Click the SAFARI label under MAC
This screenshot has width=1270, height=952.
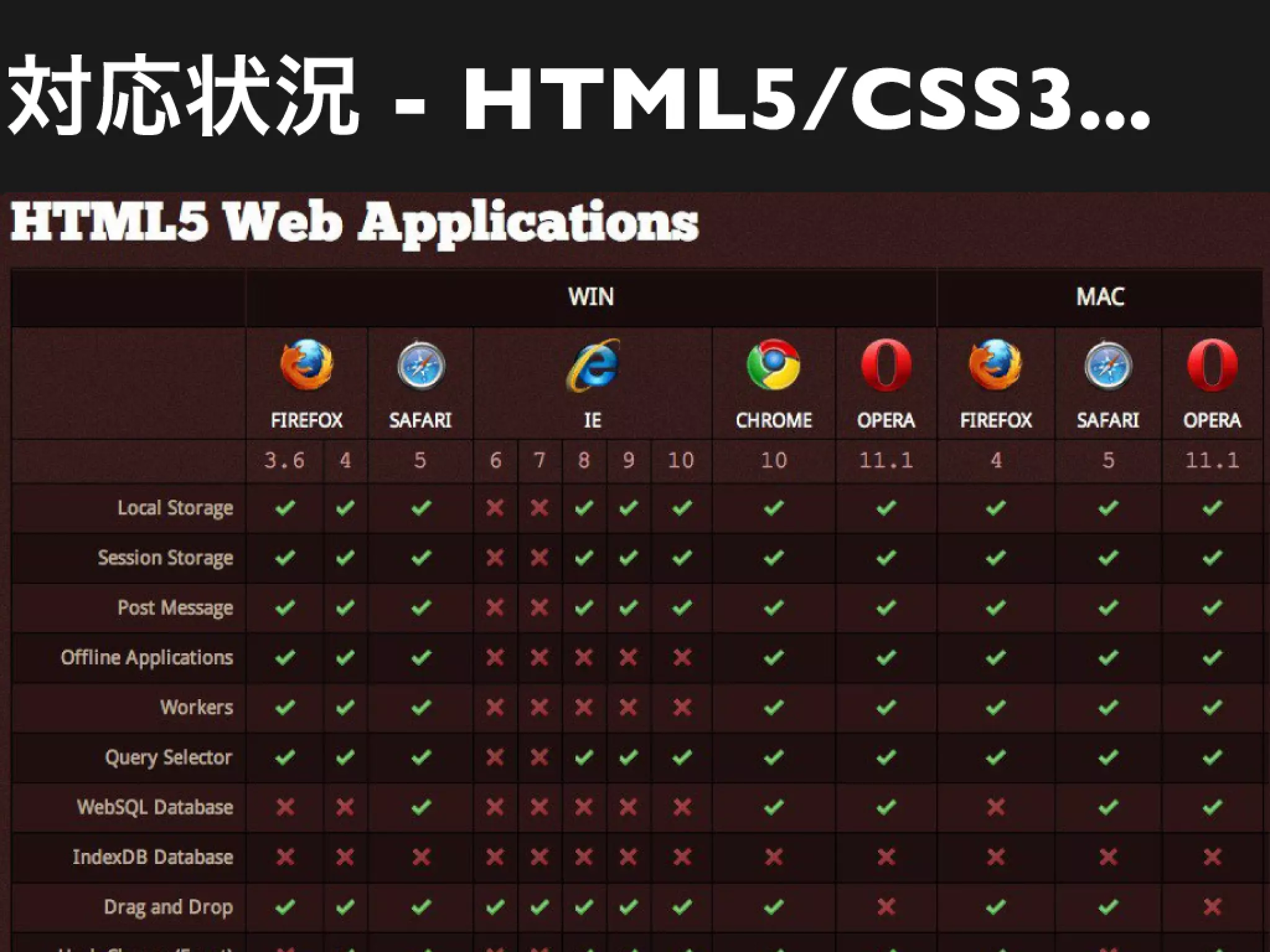coord(1108,420)
